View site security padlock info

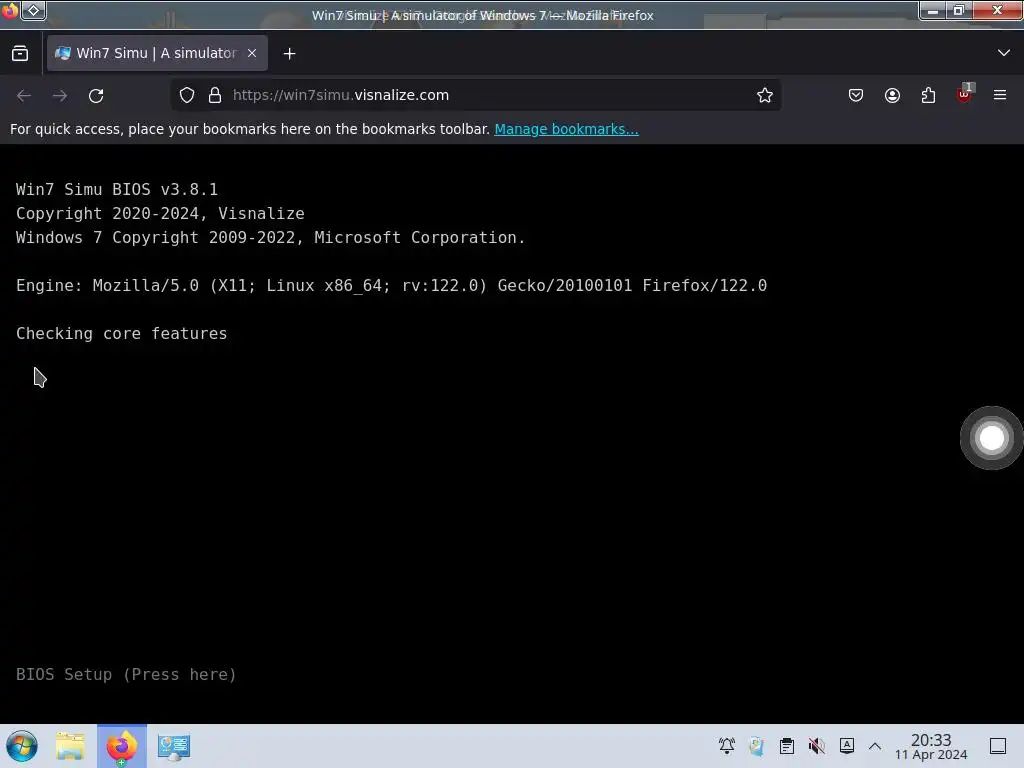coord(215,95)
